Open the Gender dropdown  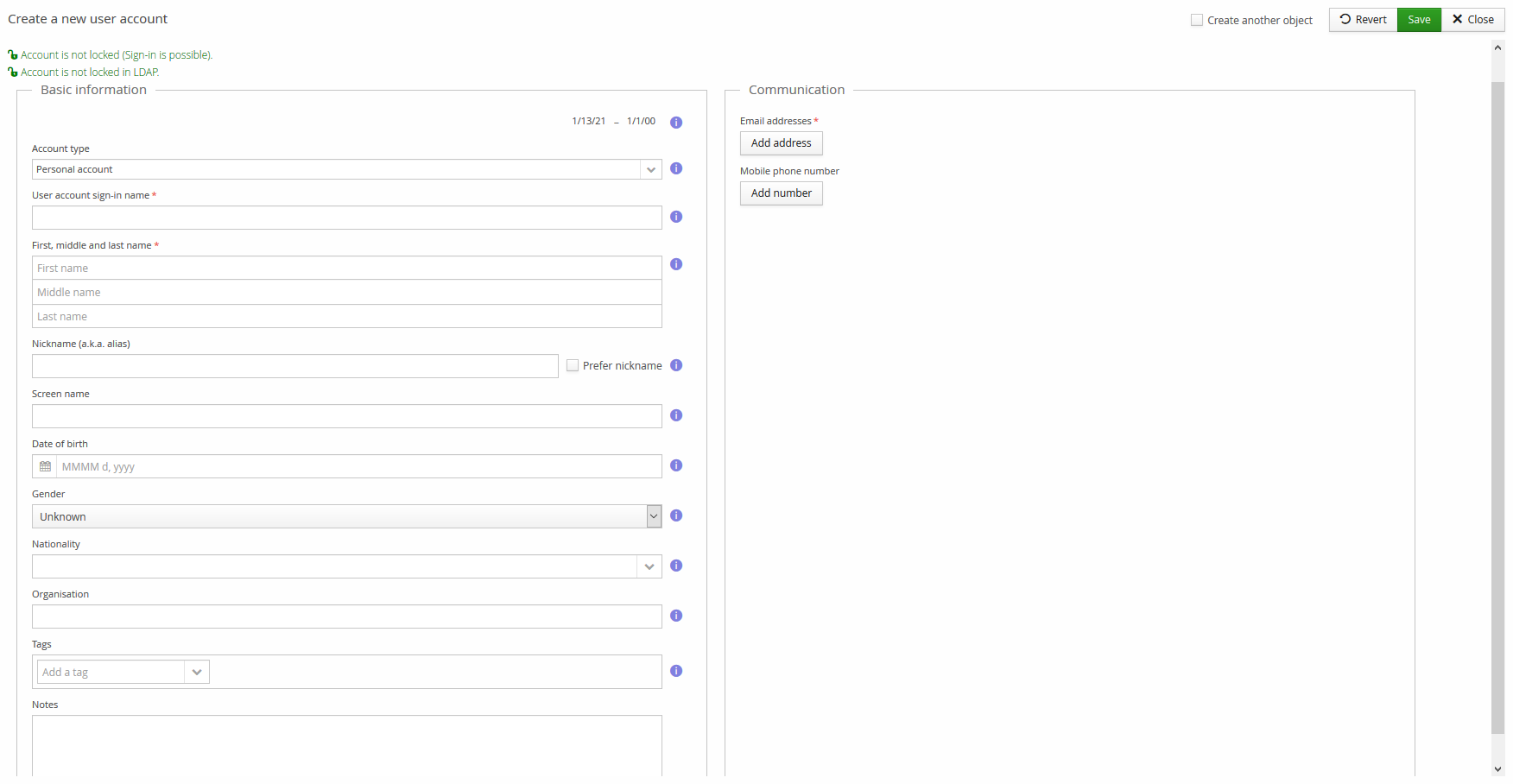654,516
